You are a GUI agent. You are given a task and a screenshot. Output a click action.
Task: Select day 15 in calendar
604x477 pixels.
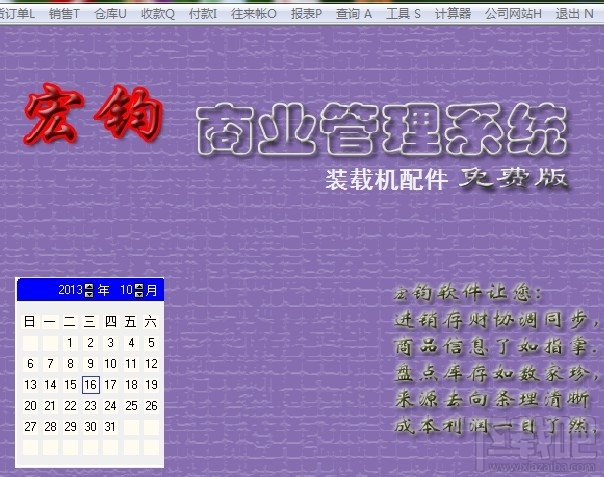click(x=70, y=385)
